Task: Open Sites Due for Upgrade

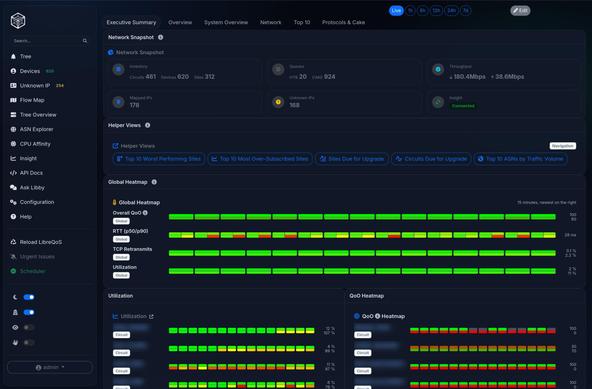Action: pos(352,159)
